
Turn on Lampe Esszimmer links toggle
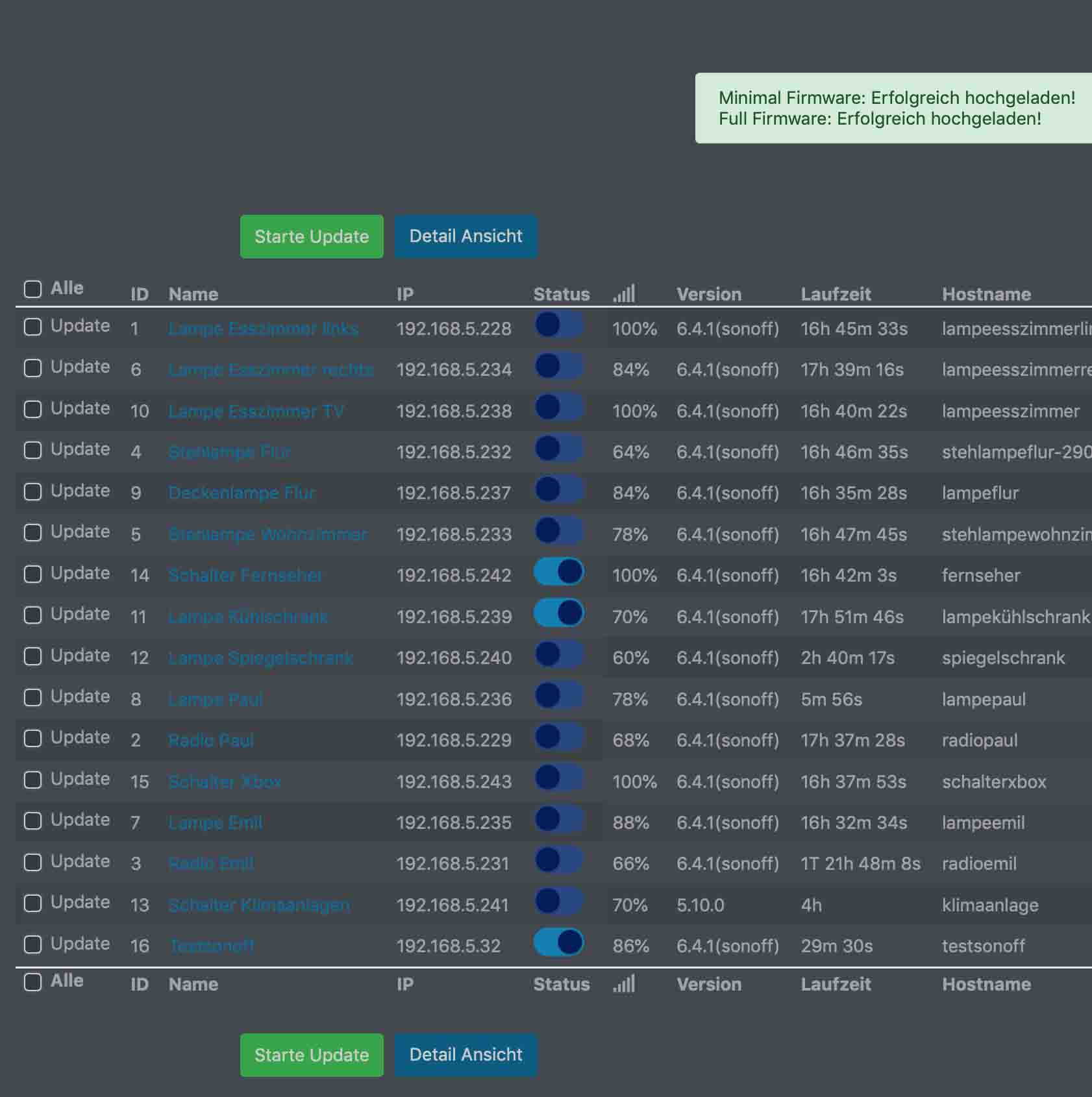[559, 325]
